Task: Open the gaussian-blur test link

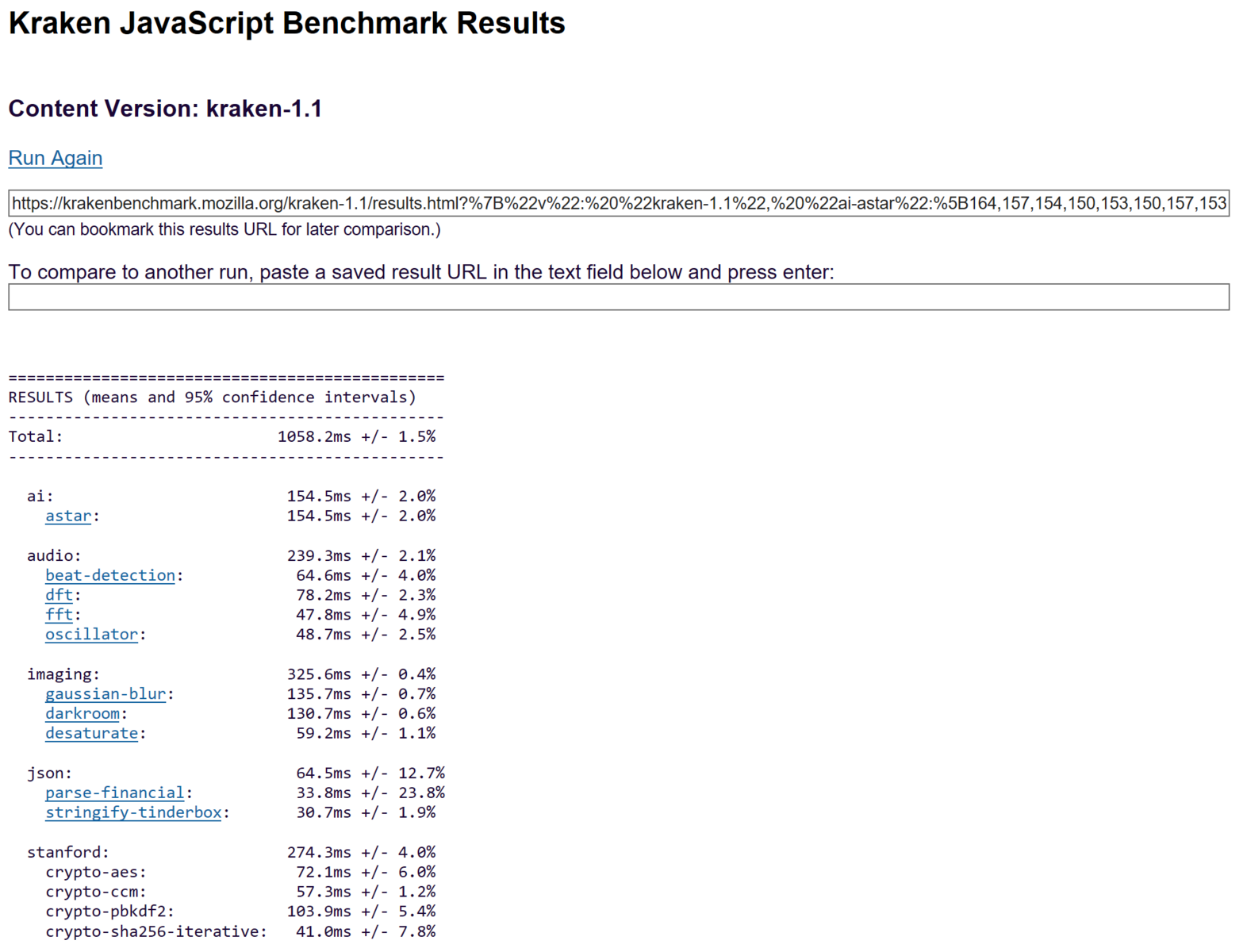Action: click(106, 694)
